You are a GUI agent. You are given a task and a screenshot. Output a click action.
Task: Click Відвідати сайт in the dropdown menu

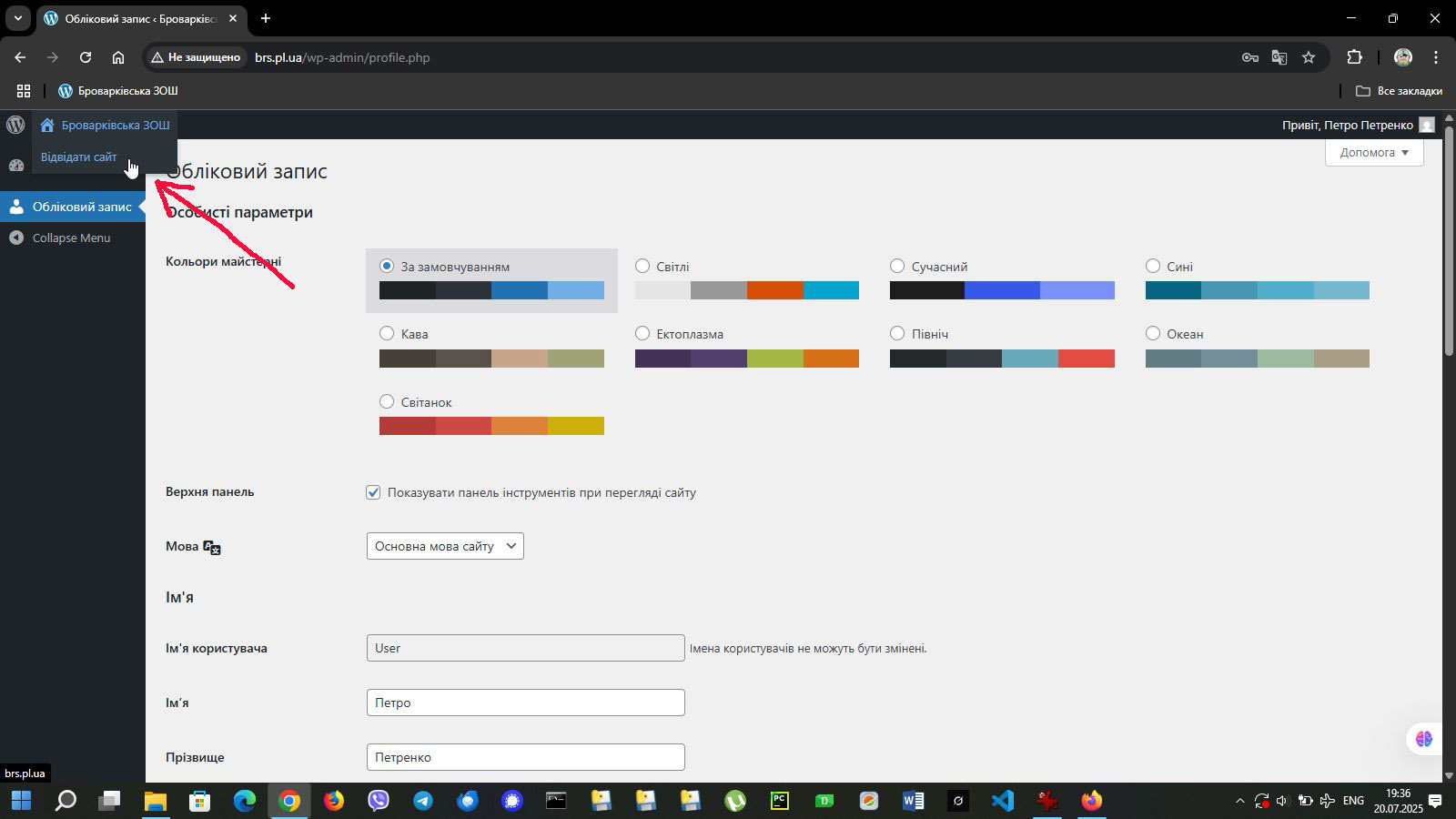pyautogui.click(x=79, y=157)
